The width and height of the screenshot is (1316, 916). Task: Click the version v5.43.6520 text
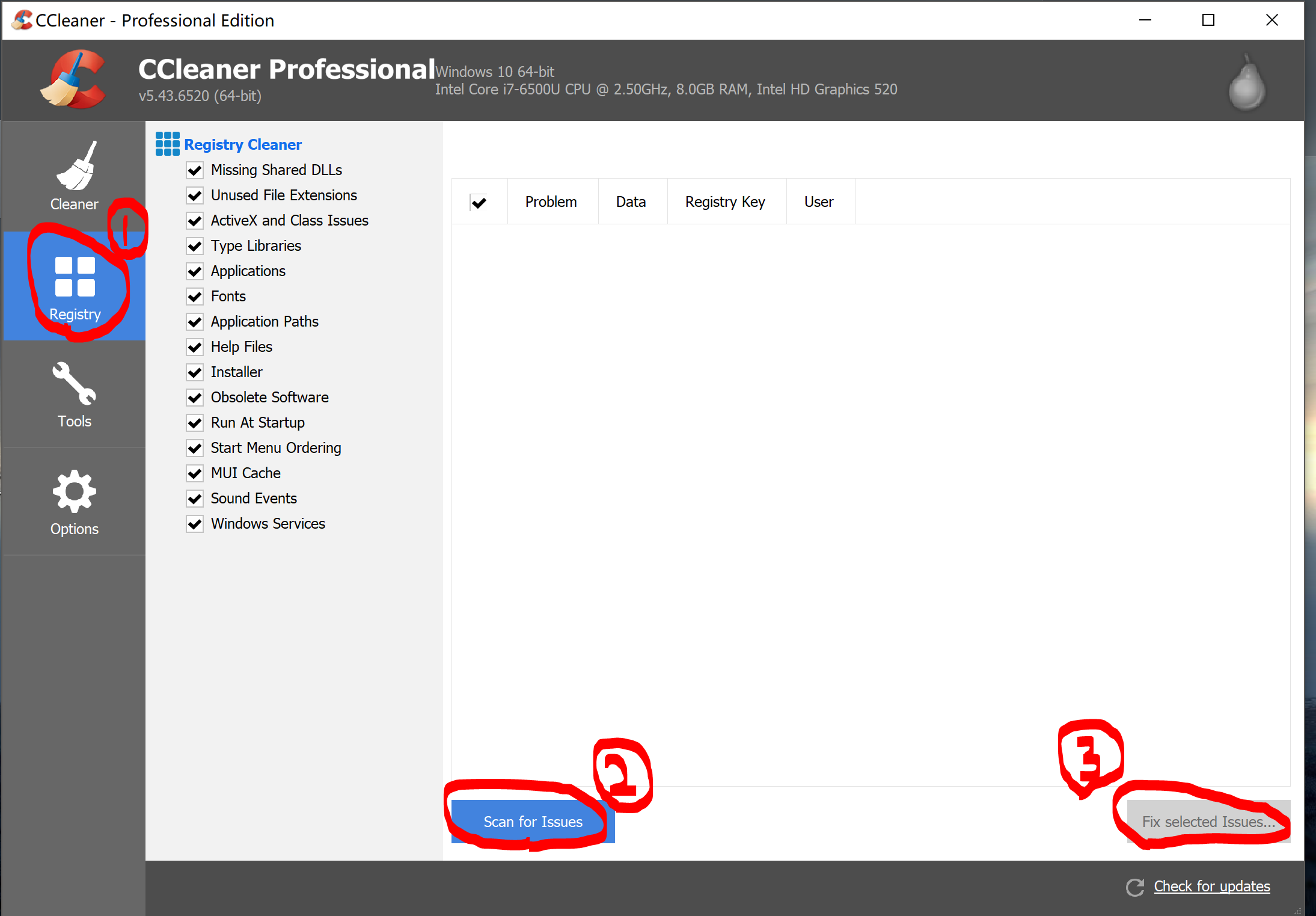[200, 96]
